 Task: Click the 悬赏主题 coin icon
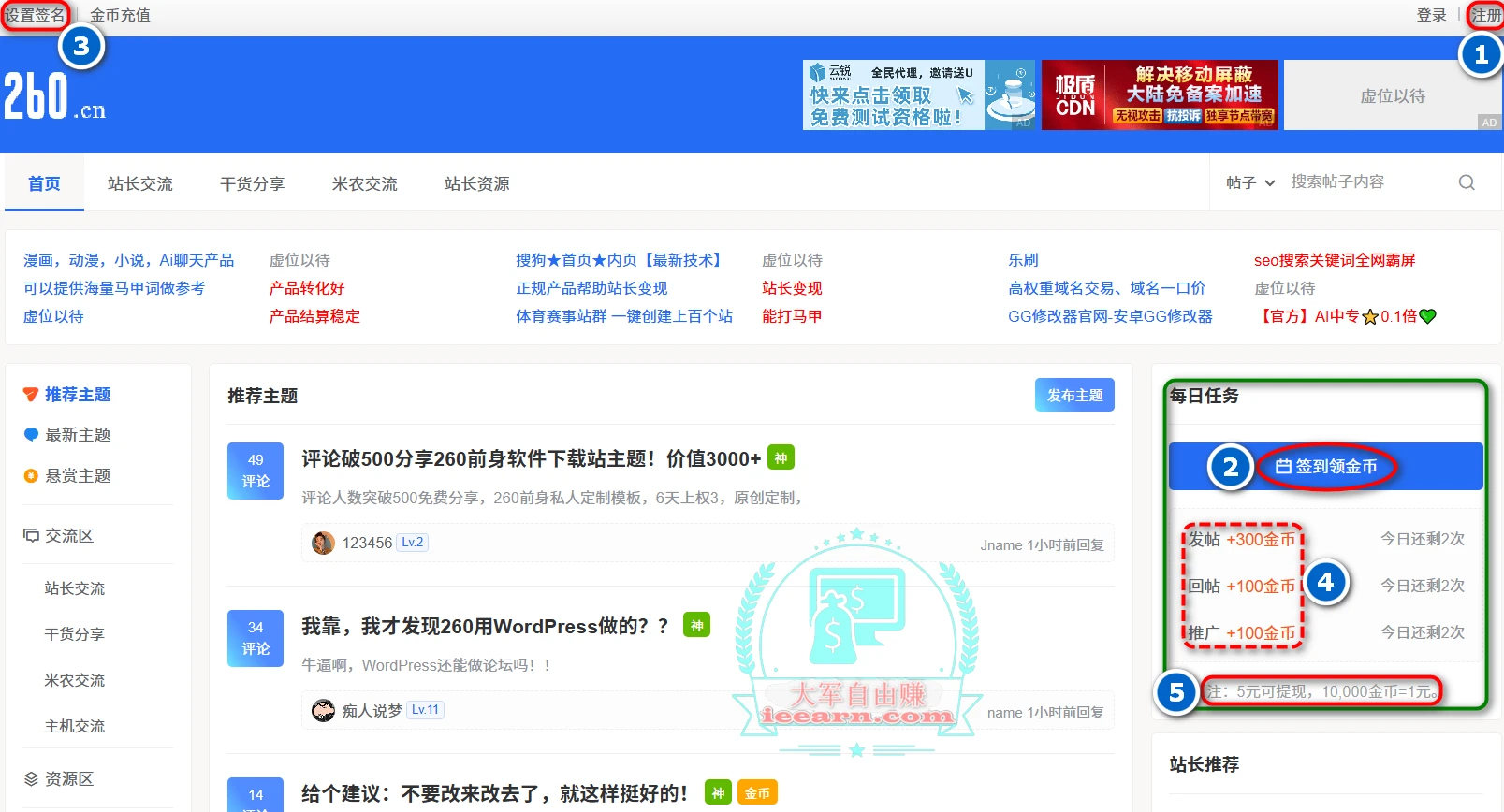point(31,476)
